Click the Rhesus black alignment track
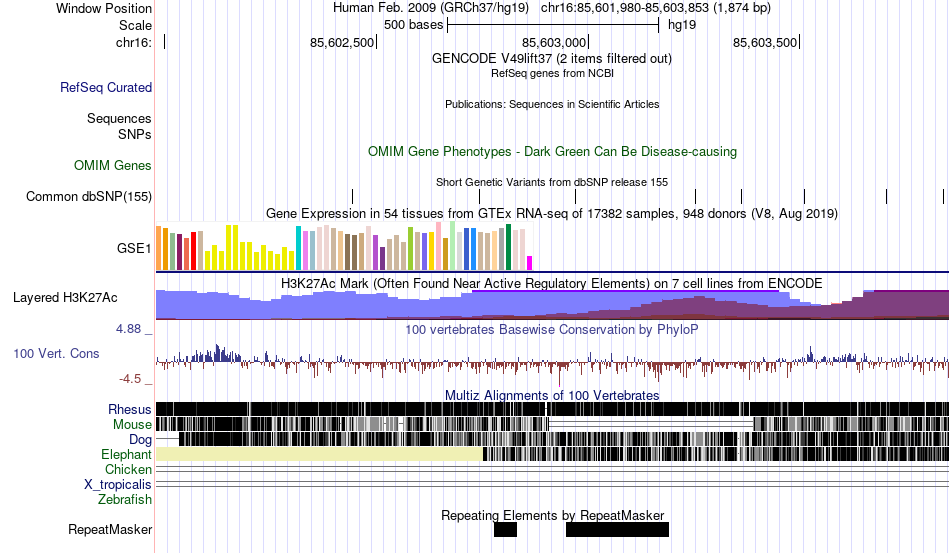The image size is (950, 553). [553, 409]
